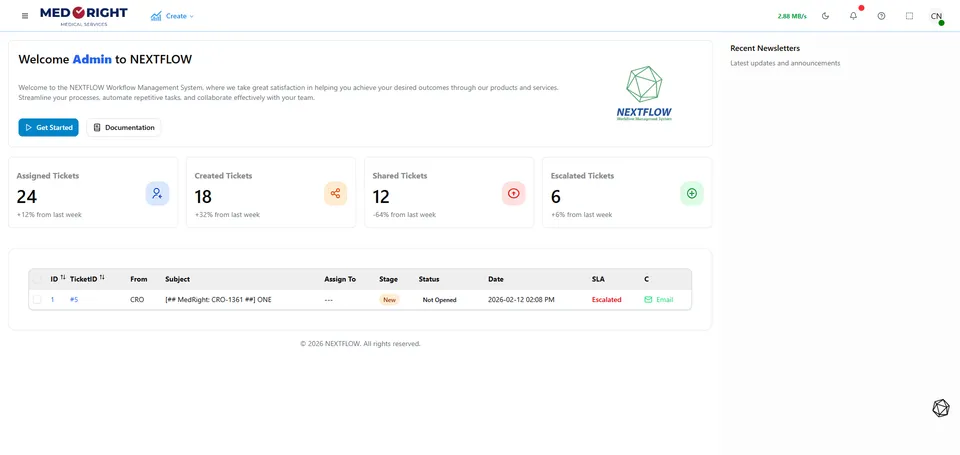Image resolution: width=960 pixels, height=455 pixels.
Task: Open the help question mark icon
Action: (881, 16)
